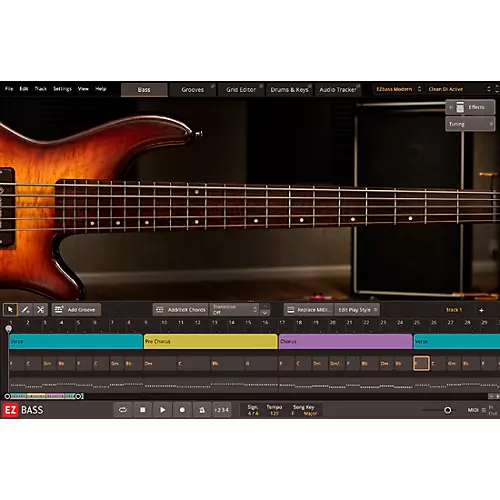Detach the Grooves tab via corner icon
500x500 pixels.
pos(213,86)
